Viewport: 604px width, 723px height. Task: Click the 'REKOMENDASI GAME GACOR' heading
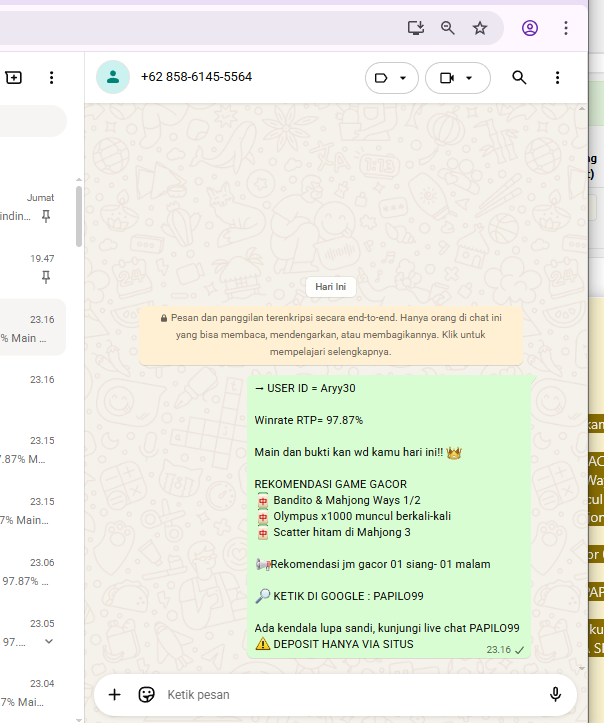tap(331, 484)
